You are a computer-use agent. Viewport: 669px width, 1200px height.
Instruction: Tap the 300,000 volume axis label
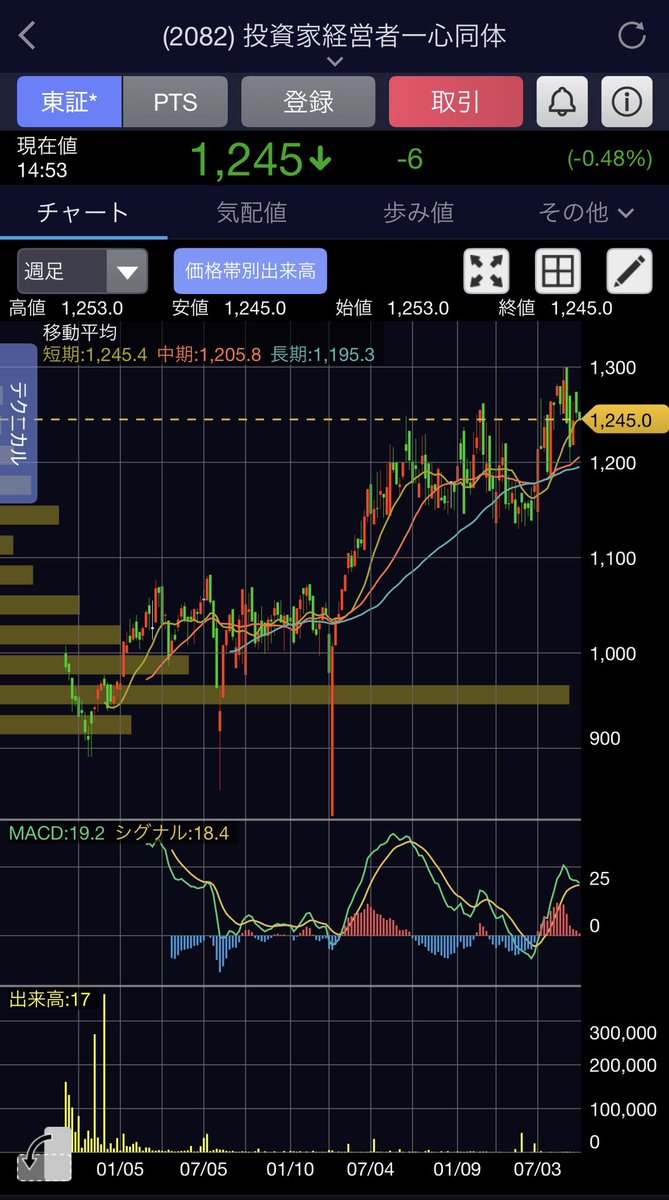click(622, 1033)
